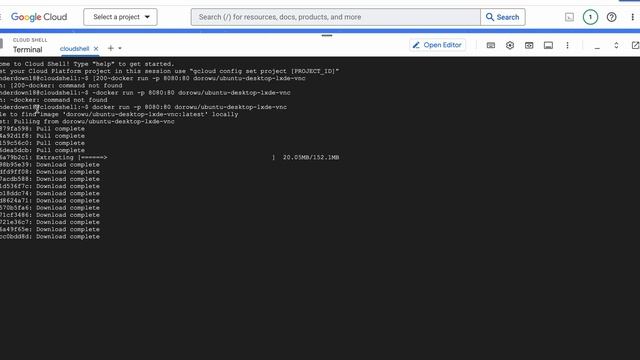This screenshot has width=640, height=360.
Task: Click the Google Cloud logo
Action: (x=39, y=17)
